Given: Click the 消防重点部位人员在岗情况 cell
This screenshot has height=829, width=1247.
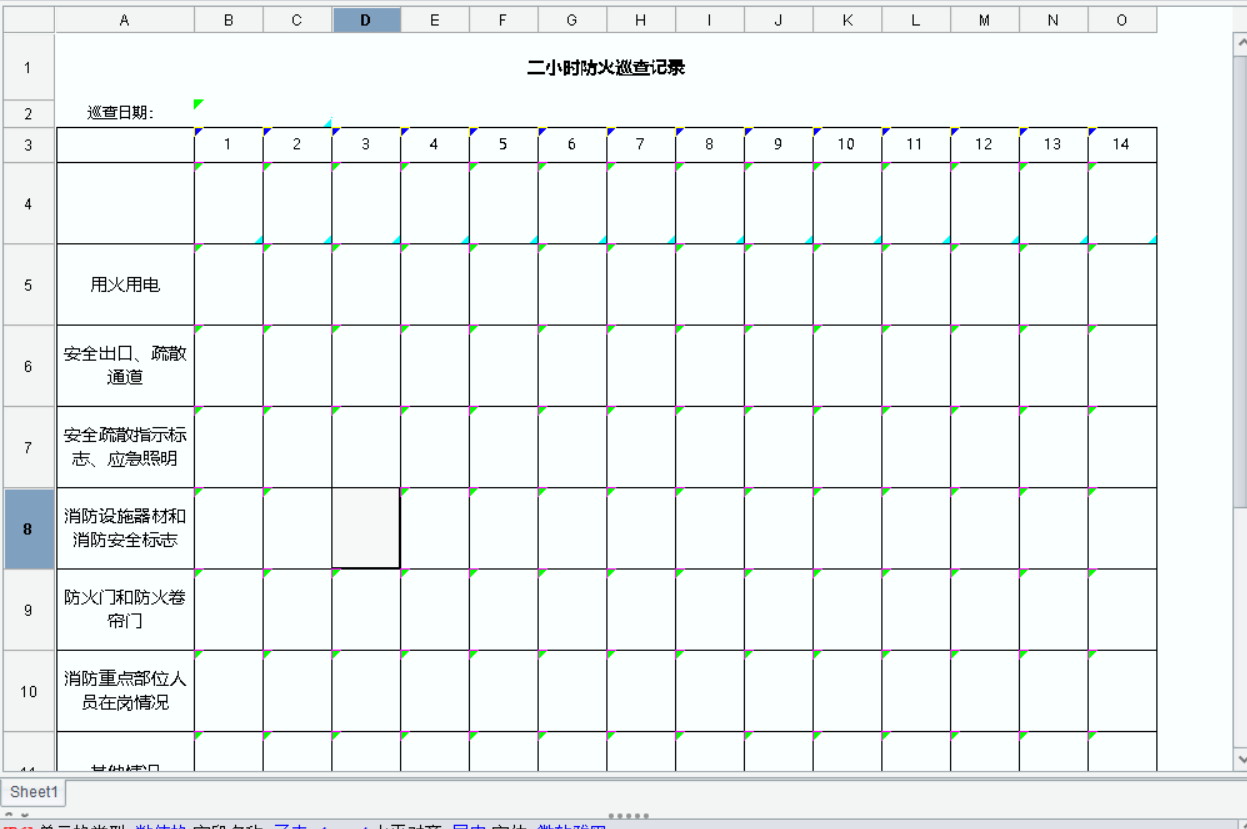Looking at the screenshot, I should tap(124, 691).
